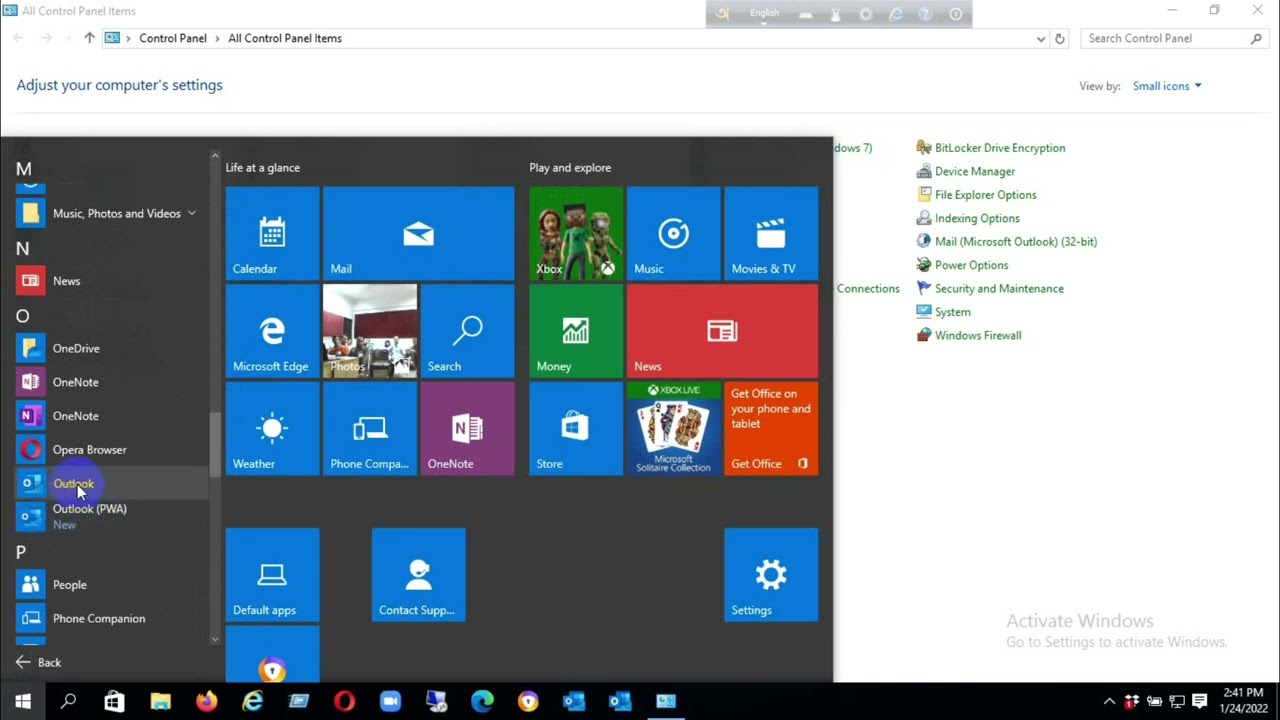The image size is (1280, 720).
Task: Expand the address bar history dropdown
Action: pyautogui.click(x=1041, y=38)
